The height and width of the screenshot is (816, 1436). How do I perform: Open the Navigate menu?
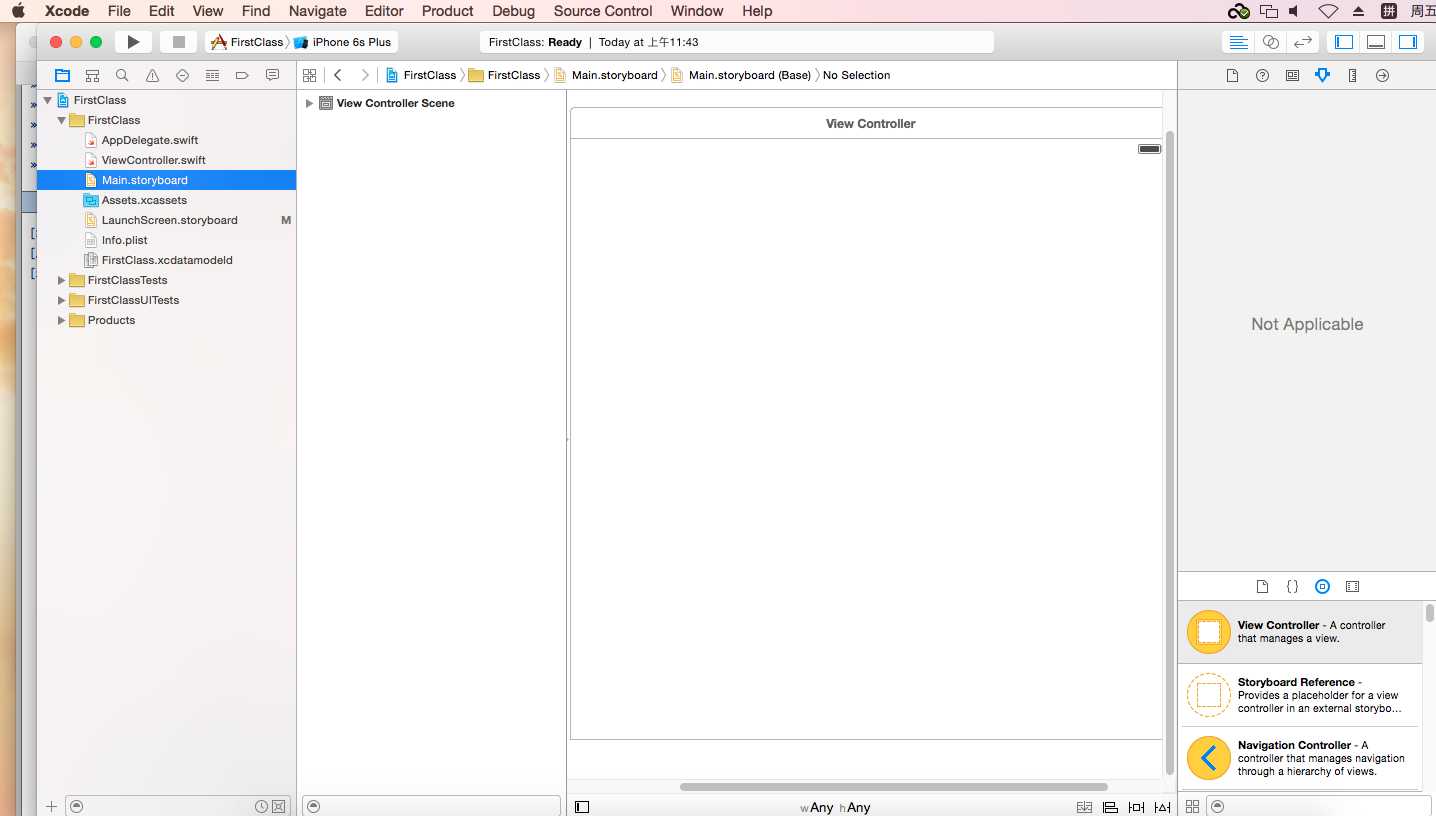pos(318,11)
